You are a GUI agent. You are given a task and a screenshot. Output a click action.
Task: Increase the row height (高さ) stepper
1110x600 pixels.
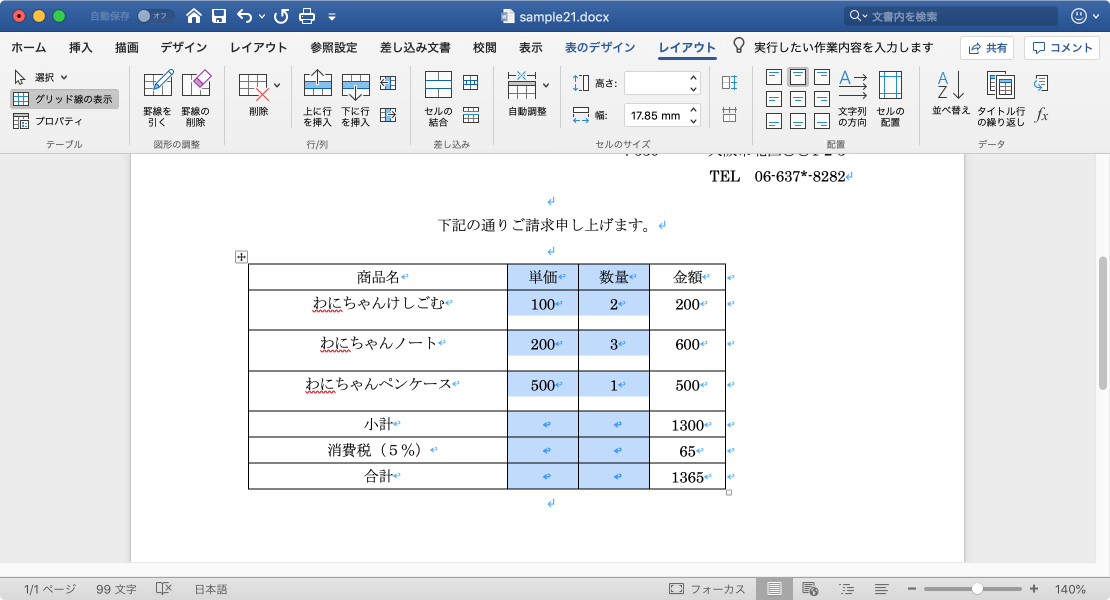[694, 77]
